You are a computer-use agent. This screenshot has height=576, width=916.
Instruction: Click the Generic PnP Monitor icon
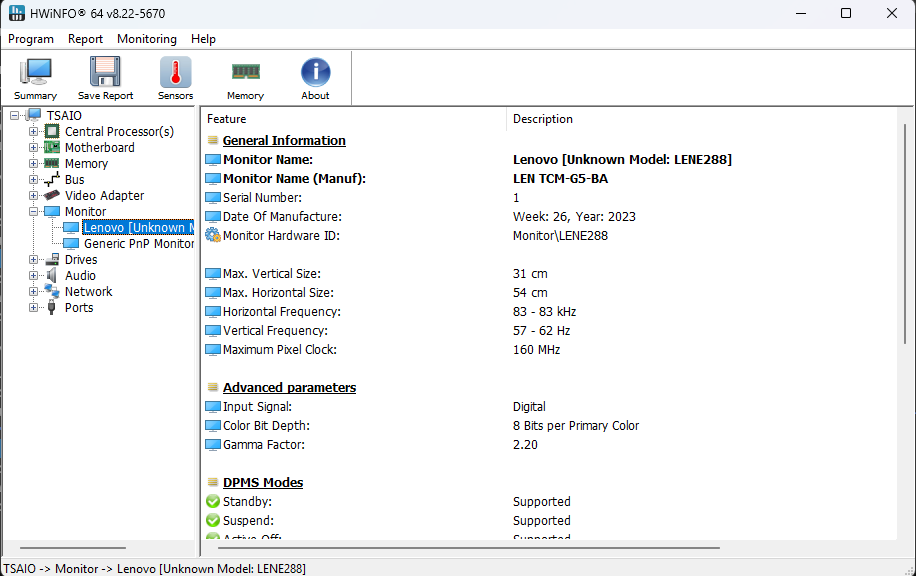(x=71, y=243)
